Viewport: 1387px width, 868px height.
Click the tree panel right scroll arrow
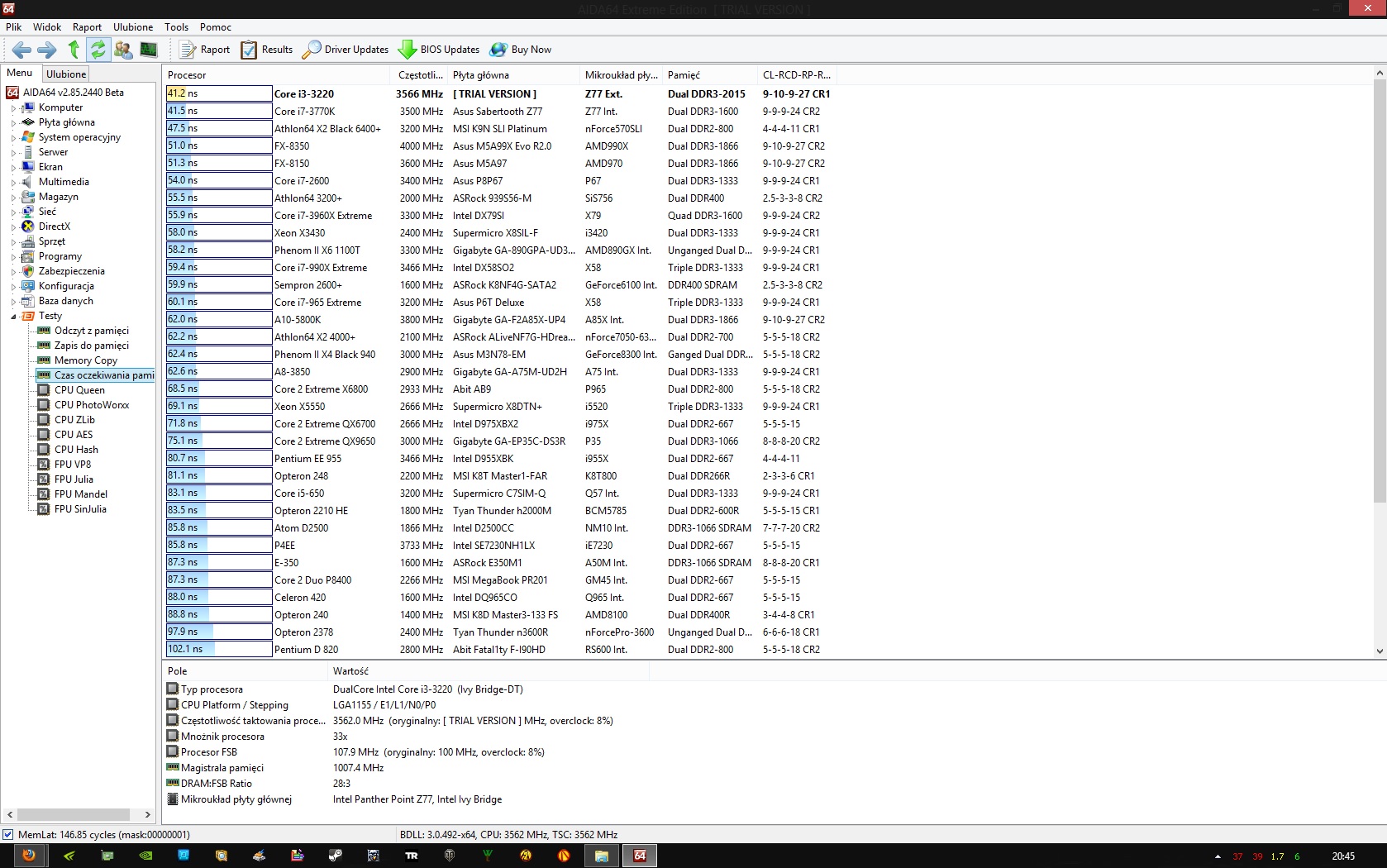[148, 814]
